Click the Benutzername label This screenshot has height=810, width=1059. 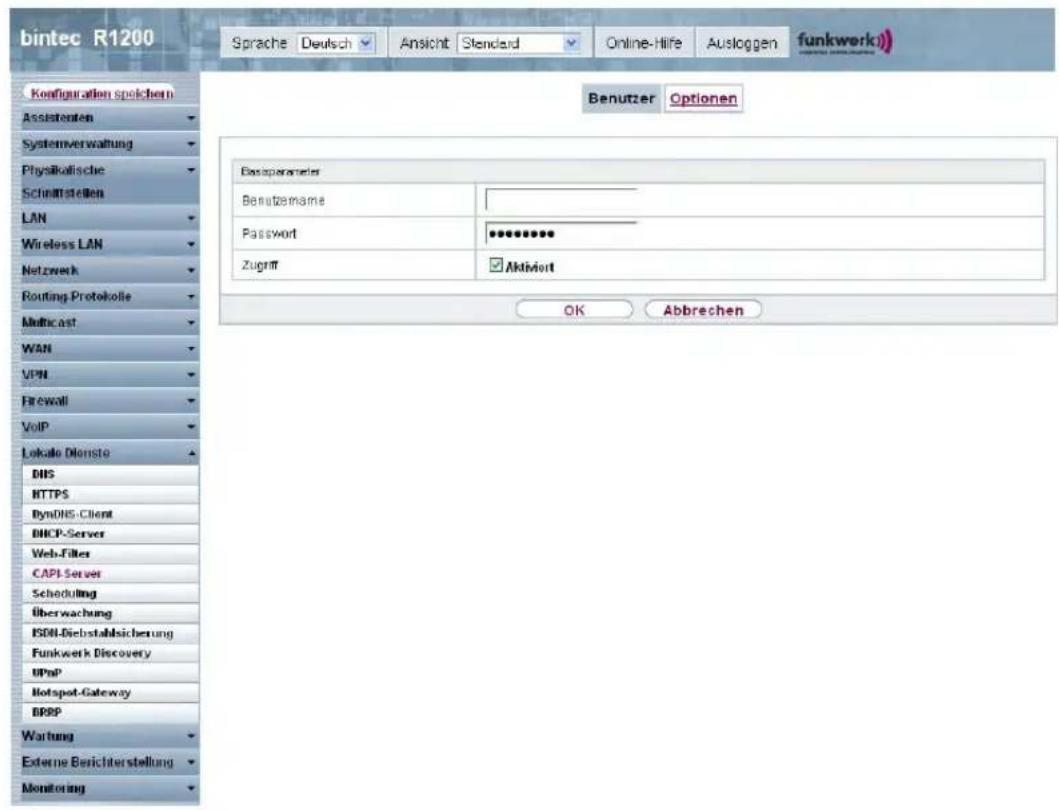tap(283, 201)
